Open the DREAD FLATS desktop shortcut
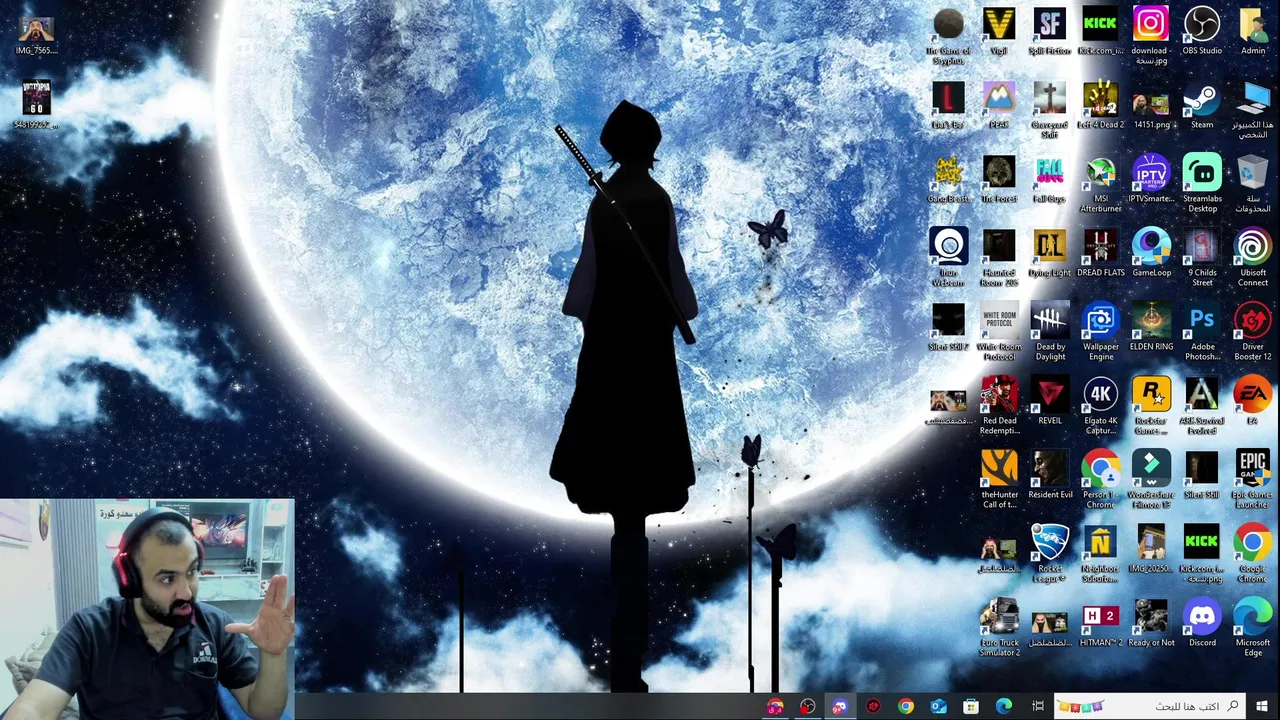The height and width of the screenshot is (720, 1280). (x=1100, y=253)
